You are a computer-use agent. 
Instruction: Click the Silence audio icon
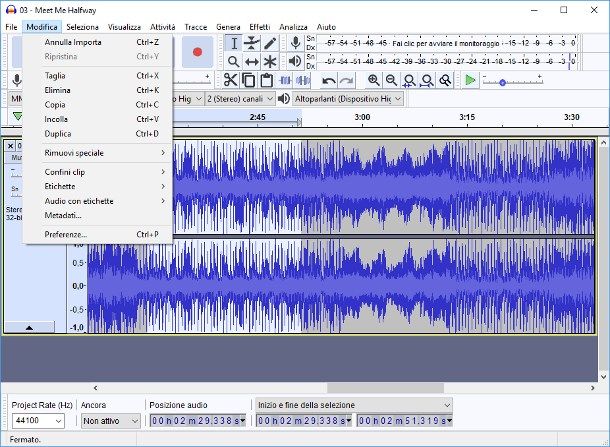(x=303, y=81)
